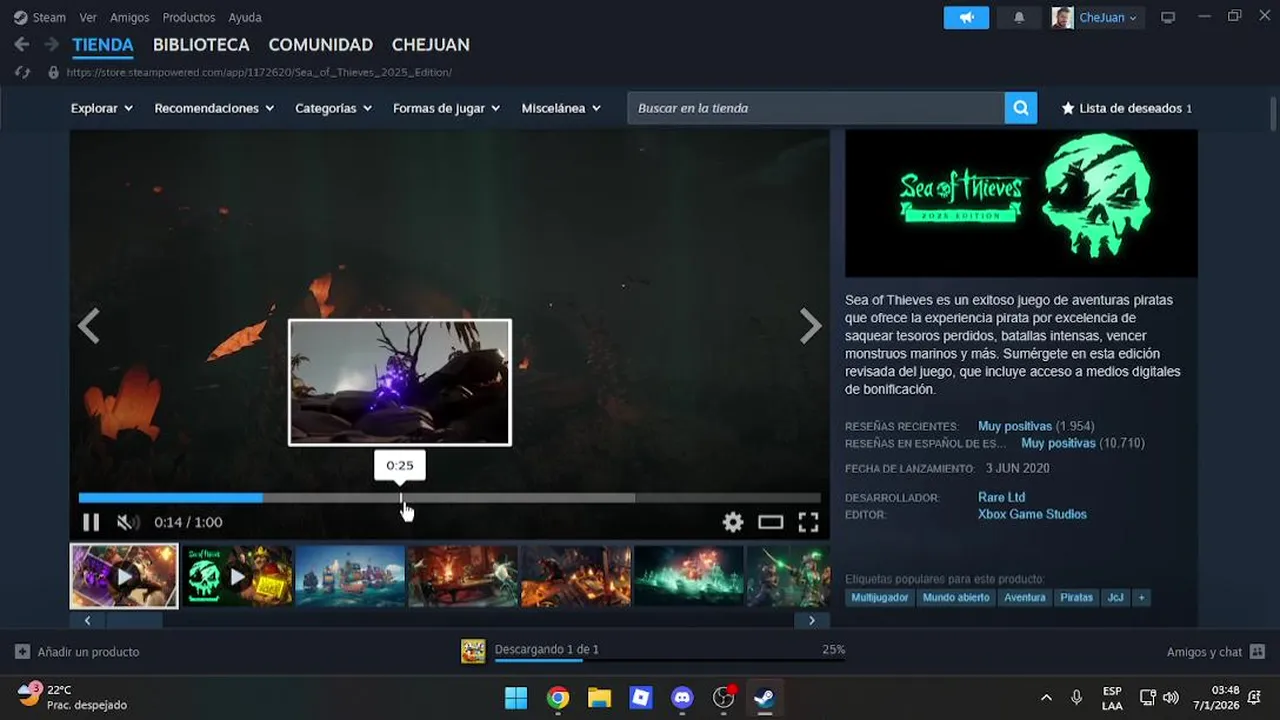This screenshot has width=1280, height=720.
Task: Click the Multijugador tag
Action: click(880, 597)
